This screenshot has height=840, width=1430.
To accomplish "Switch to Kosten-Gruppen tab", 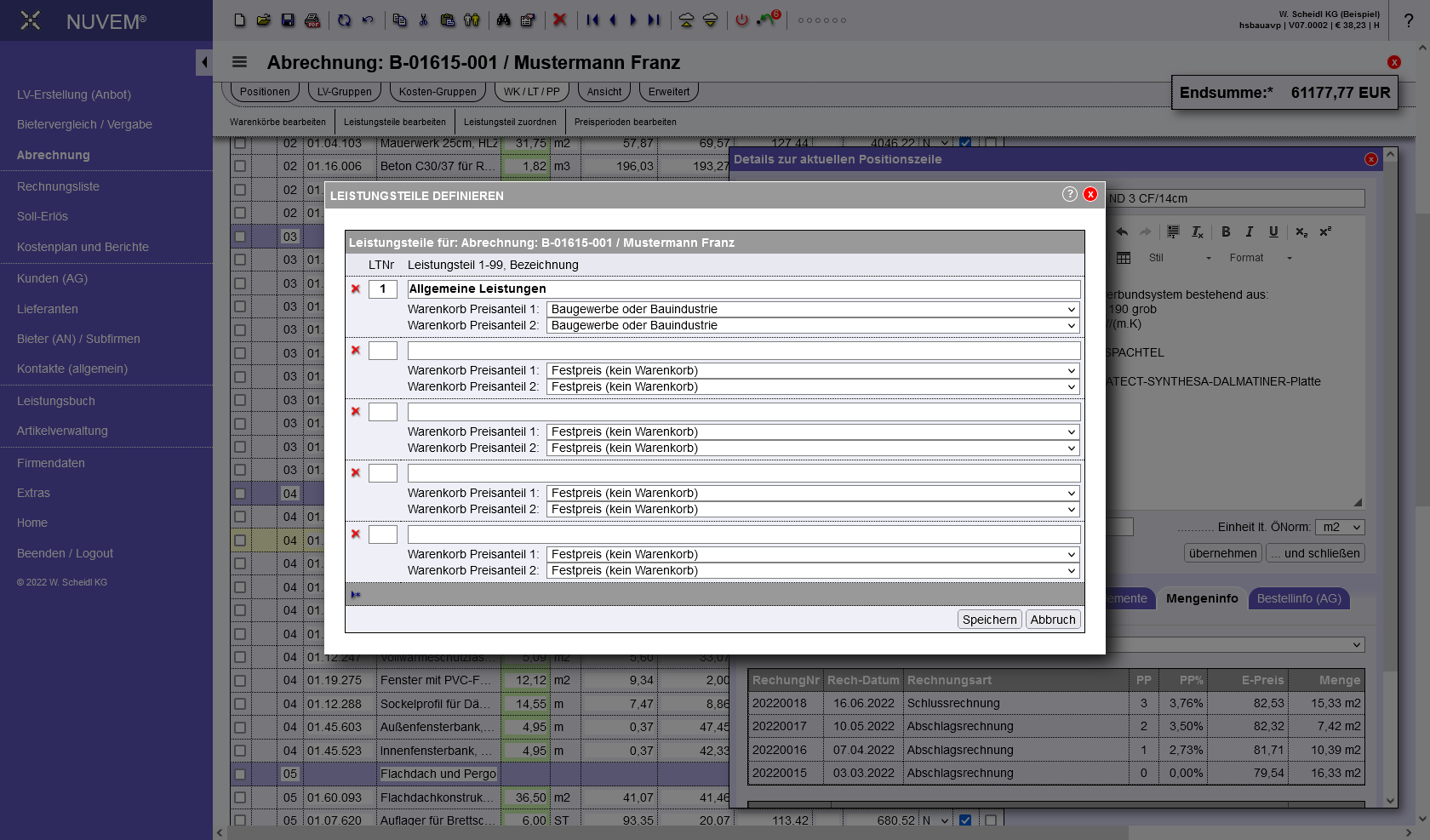I will tap(438, 92).
